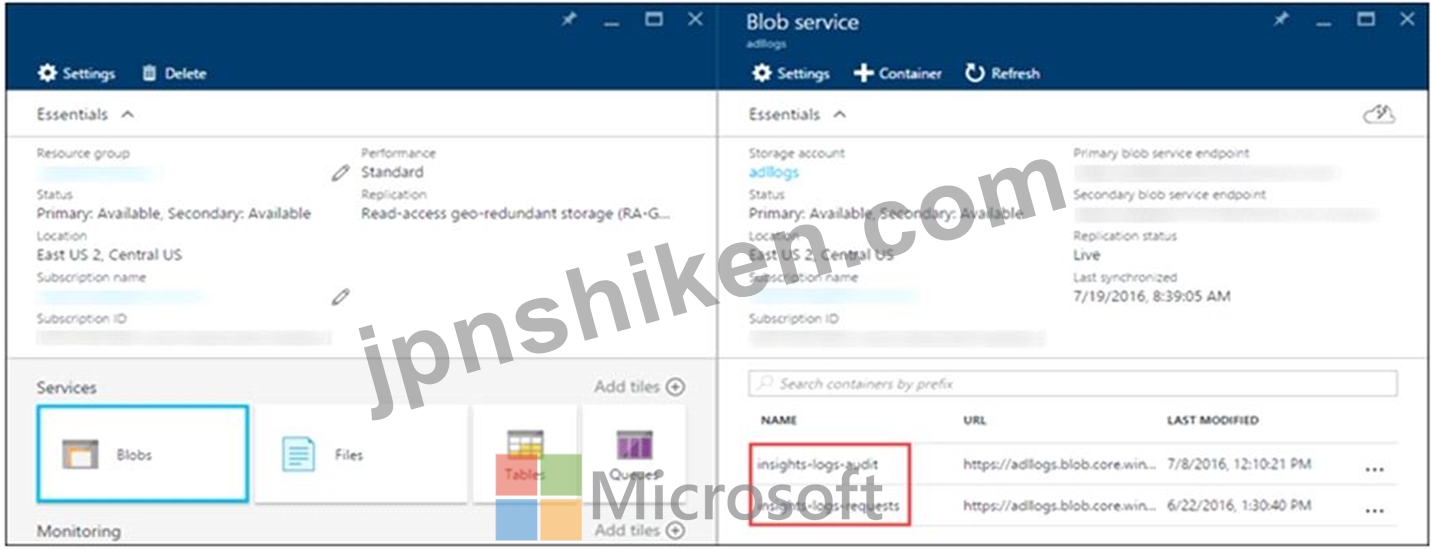This screenshot has width=1431, height=549.
Task: Sort containers by URL column
Action: point(975,420)
